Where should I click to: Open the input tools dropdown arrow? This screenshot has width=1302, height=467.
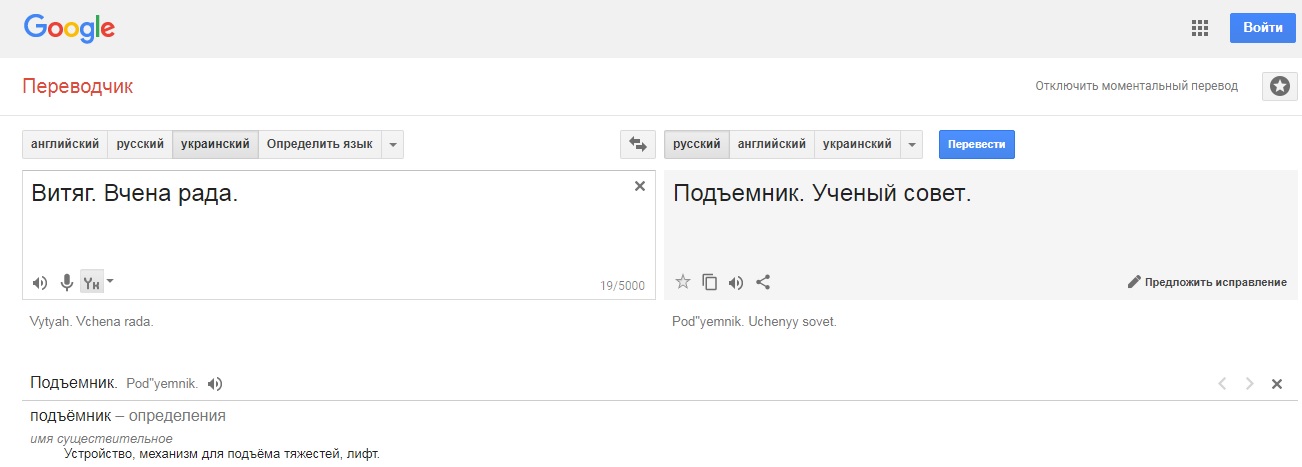click(x=110, y=281)
